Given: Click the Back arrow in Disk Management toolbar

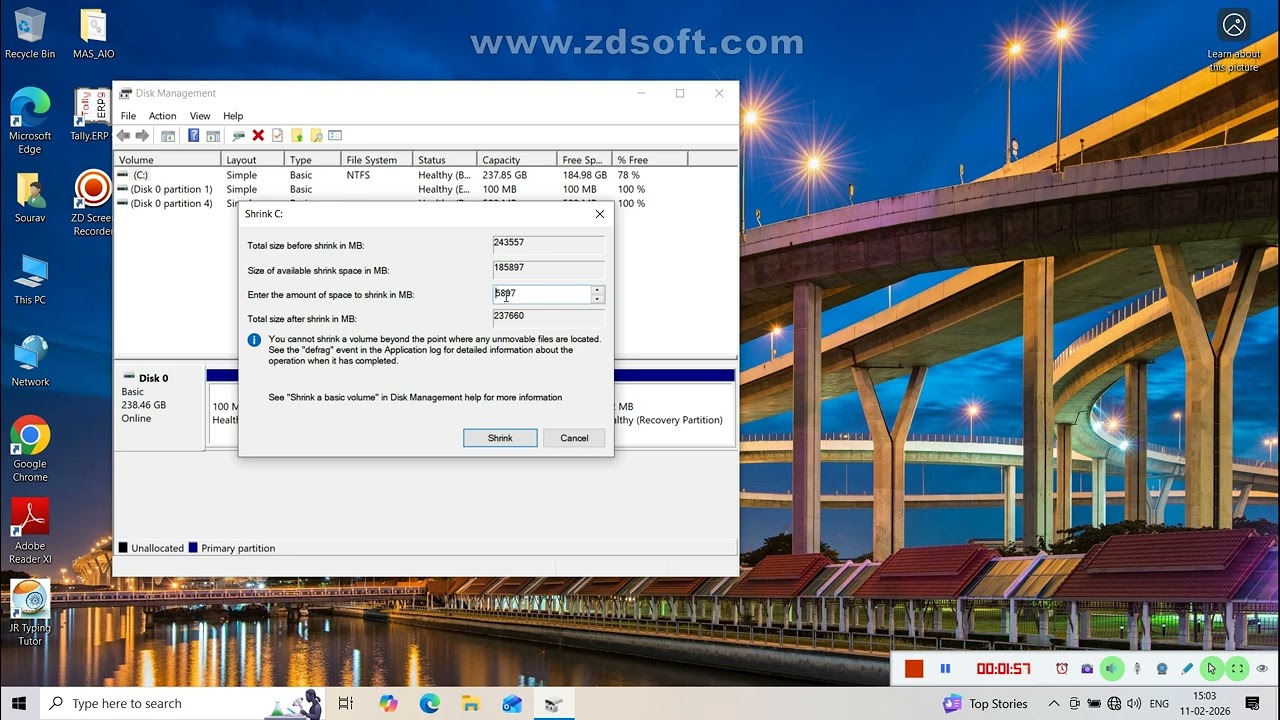Looking at the screenshot, I should [x=123, y=135].
